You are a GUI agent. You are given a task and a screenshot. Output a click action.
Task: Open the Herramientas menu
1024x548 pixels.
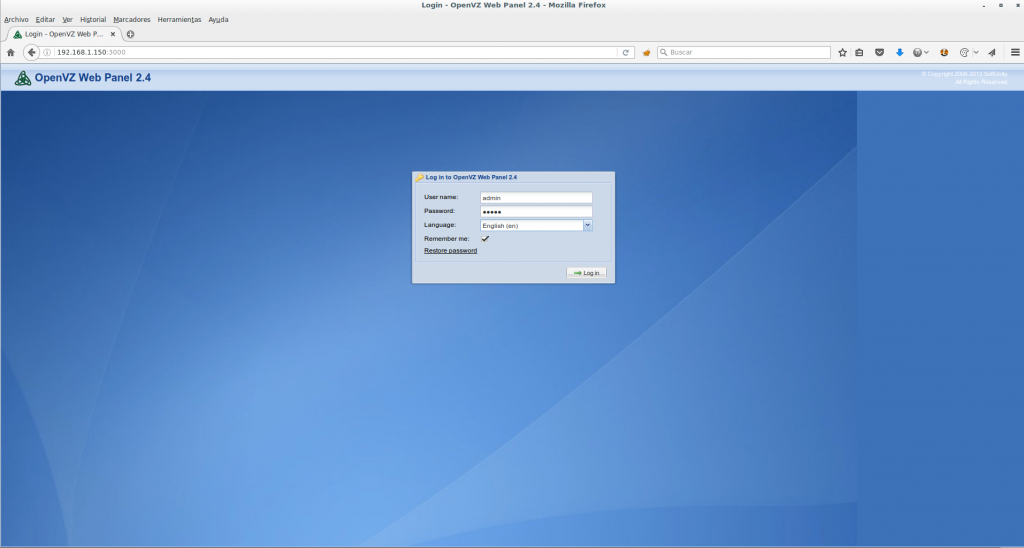coord(179,20)
